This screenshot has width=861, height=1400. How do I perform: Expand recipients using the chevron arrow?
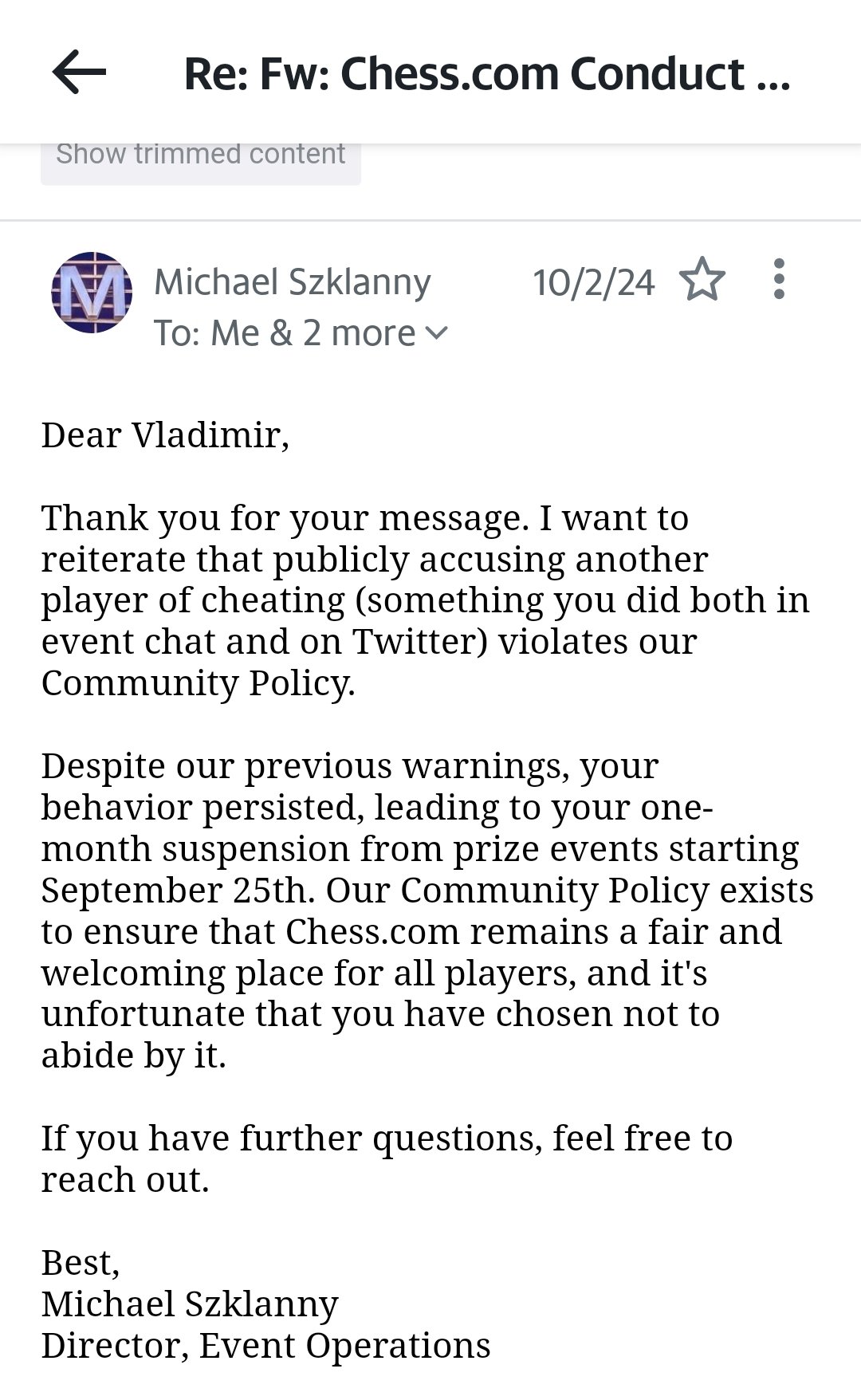[437, 333]
